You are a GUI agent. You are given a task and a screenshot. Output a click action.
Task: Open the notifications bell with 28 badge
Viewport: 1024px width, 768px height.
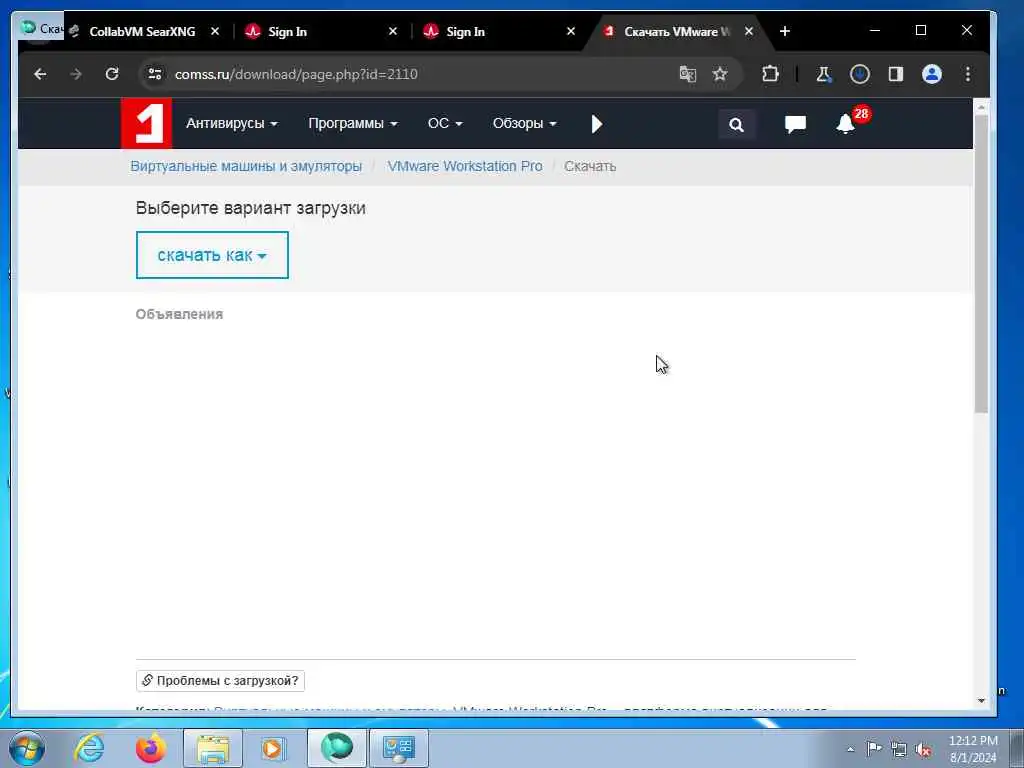pyautogui.click(x=846, y=123)
